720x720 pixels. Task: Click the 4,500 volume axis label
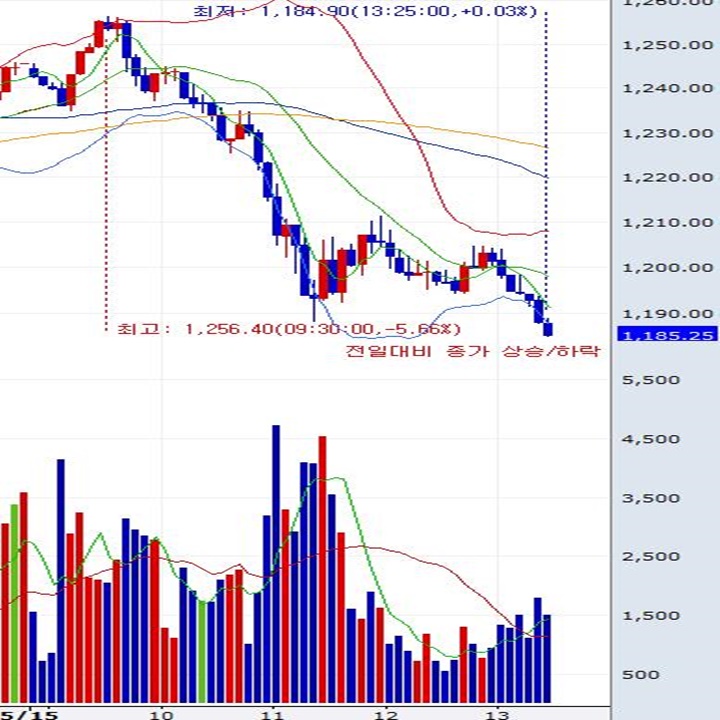[650, 439]
